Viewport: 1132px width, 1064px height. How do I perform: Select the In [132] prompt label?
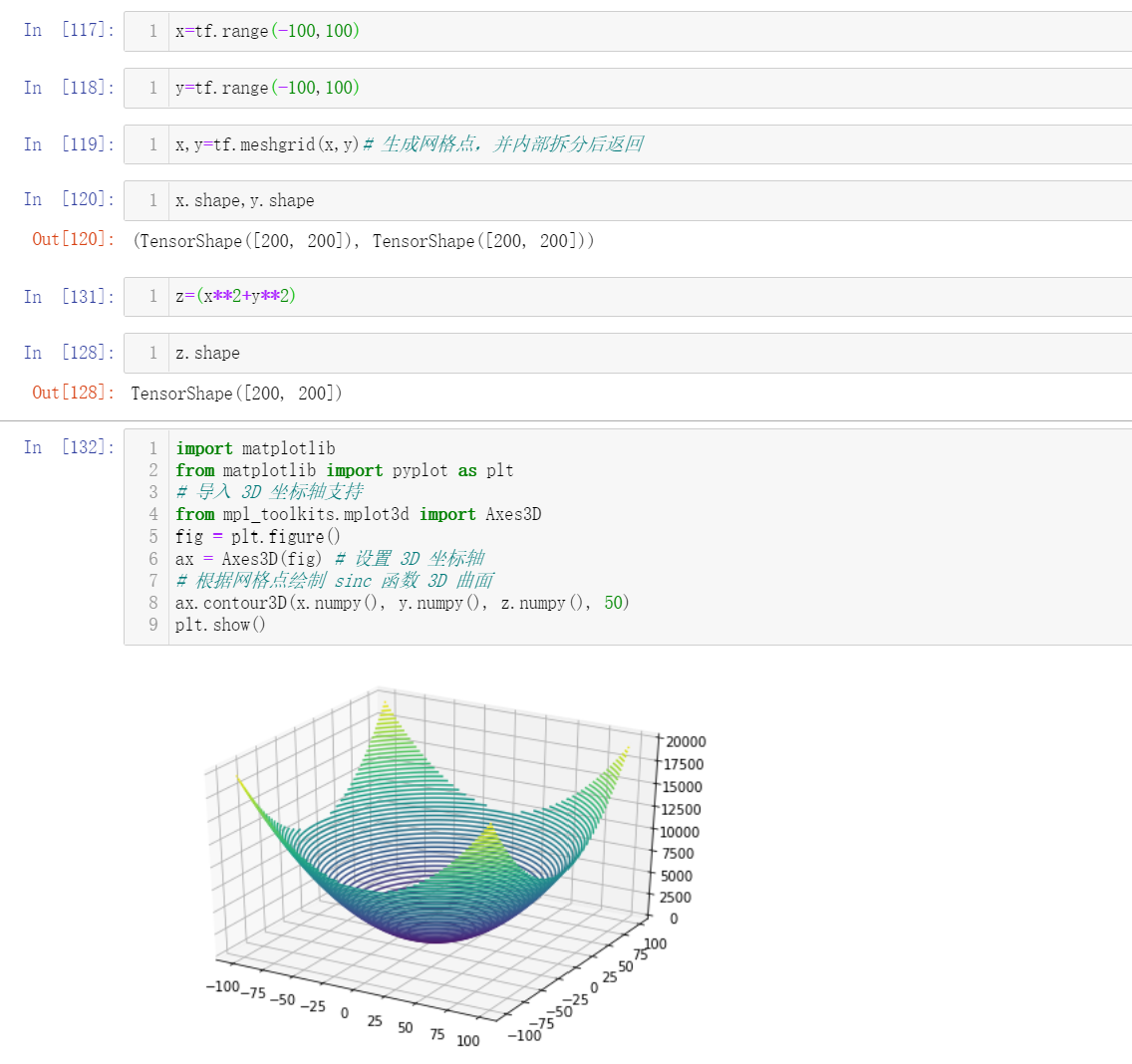(x=69, y=447)
